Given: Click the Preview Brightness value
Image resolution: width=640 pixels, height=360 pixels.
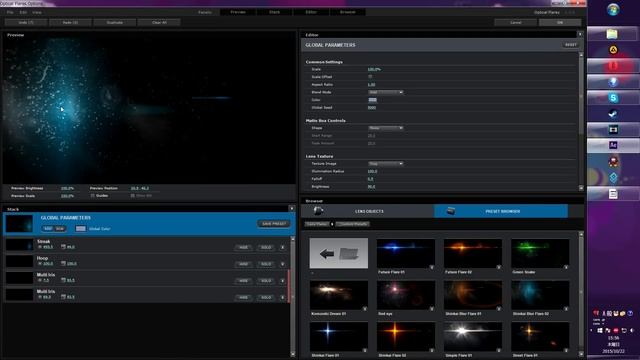Looking at the screenshot, I should [x=67, y=189].
